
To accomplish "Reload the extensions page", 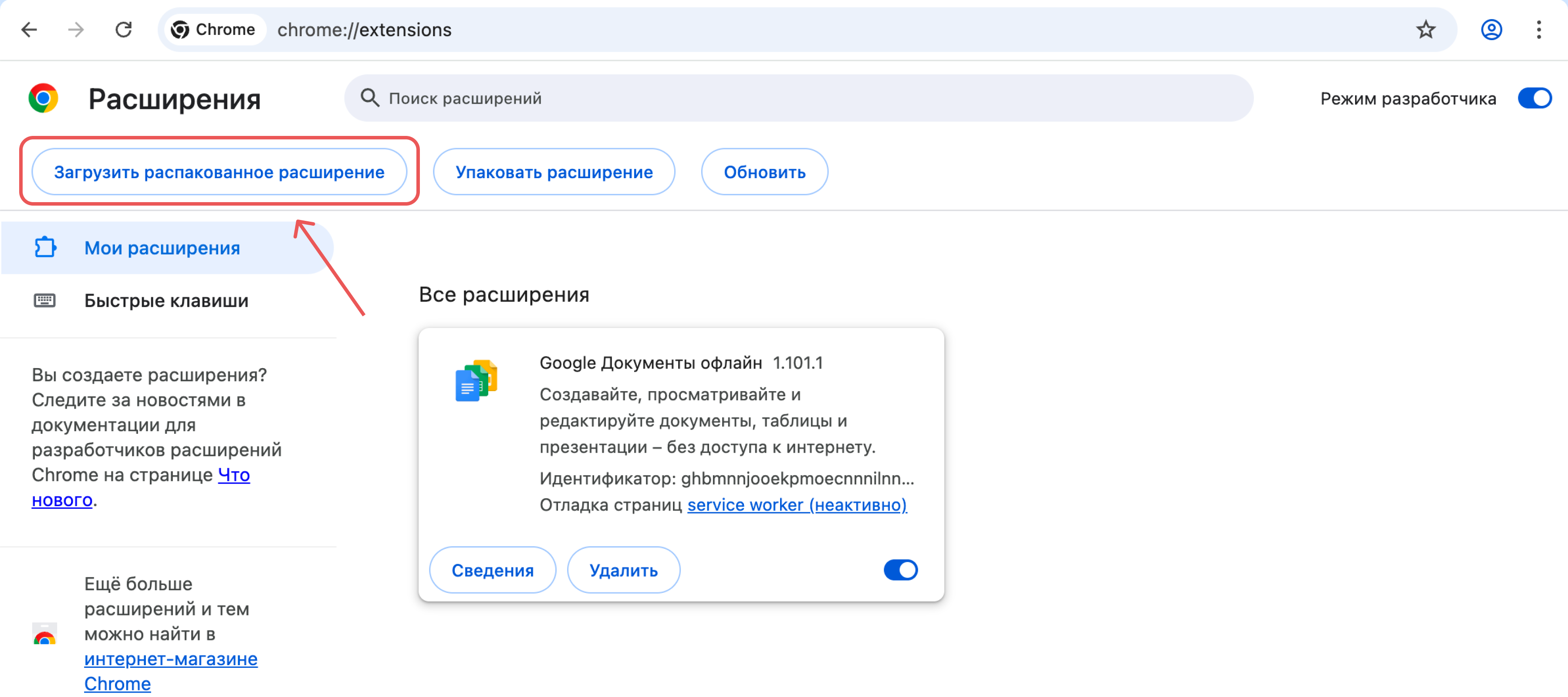I will [124, 29].
